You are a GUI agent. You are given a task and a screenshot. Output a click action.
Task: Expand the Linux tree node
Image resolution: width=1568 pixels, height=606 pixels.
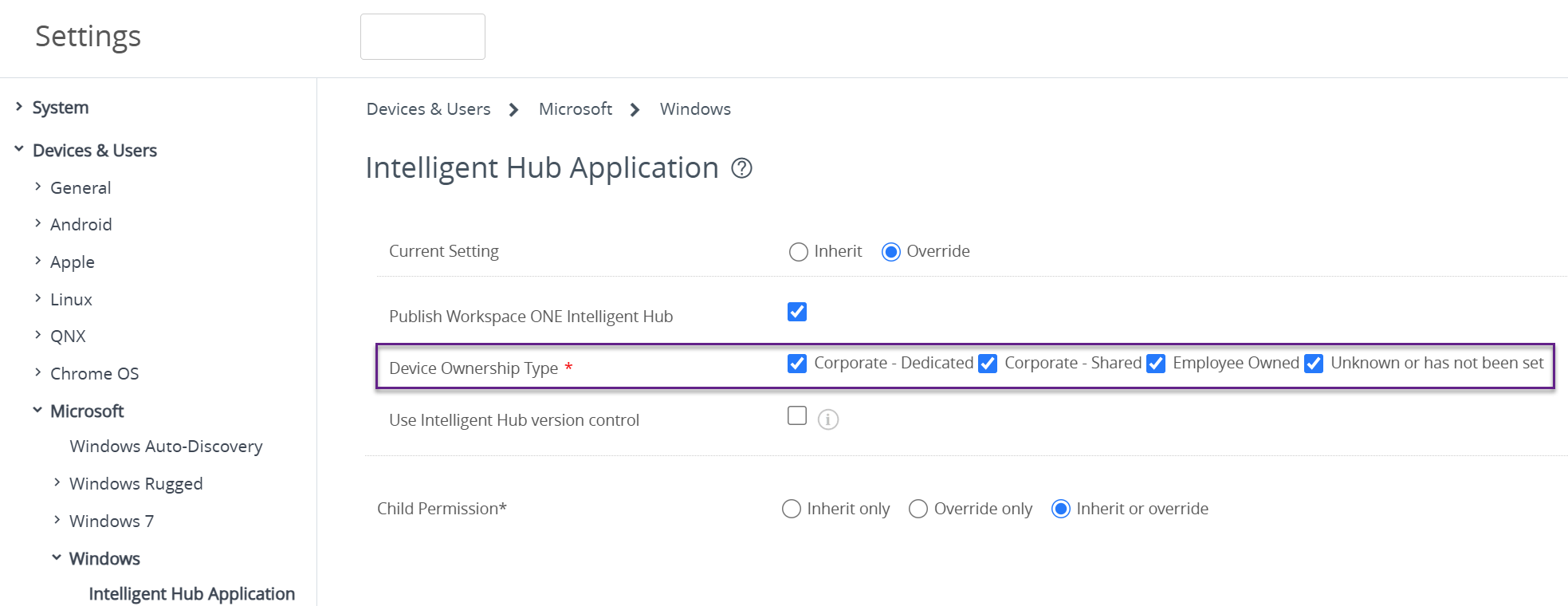coord(37,298)
